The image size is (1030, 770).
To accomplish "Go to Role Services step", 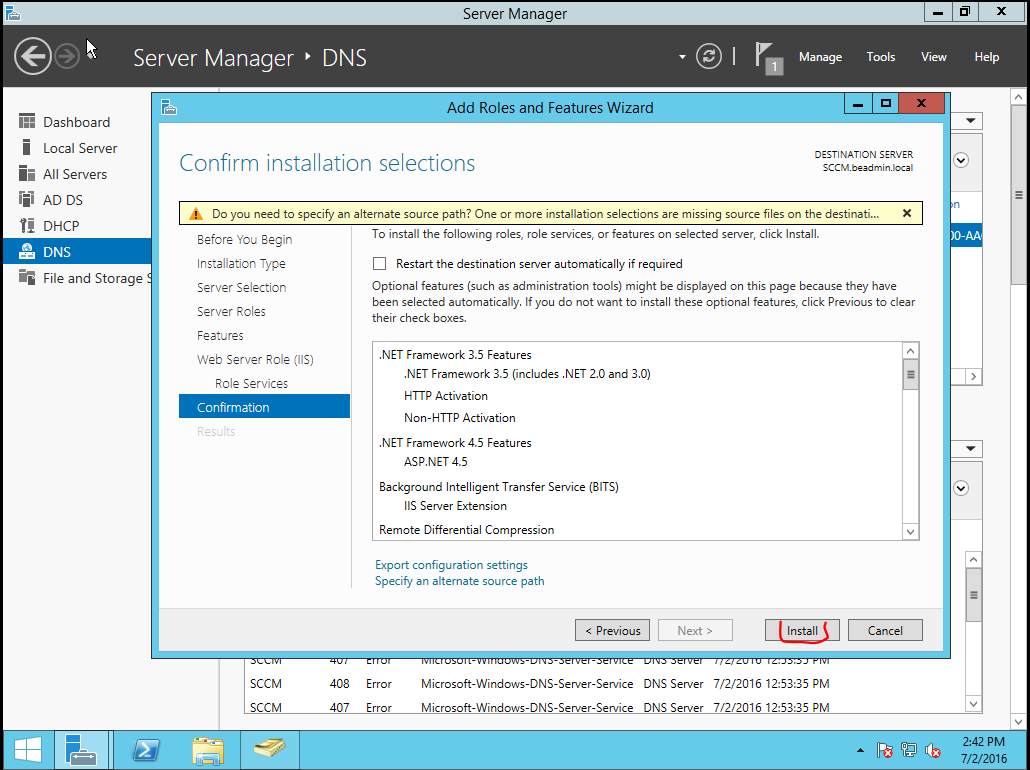I will point(251,384).
